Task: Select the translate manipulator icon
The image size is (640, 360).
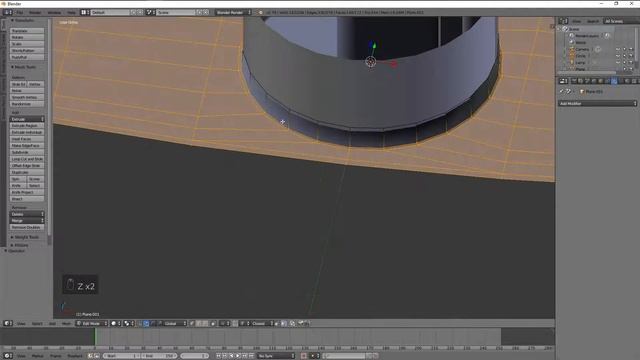Action: point(146,323)
